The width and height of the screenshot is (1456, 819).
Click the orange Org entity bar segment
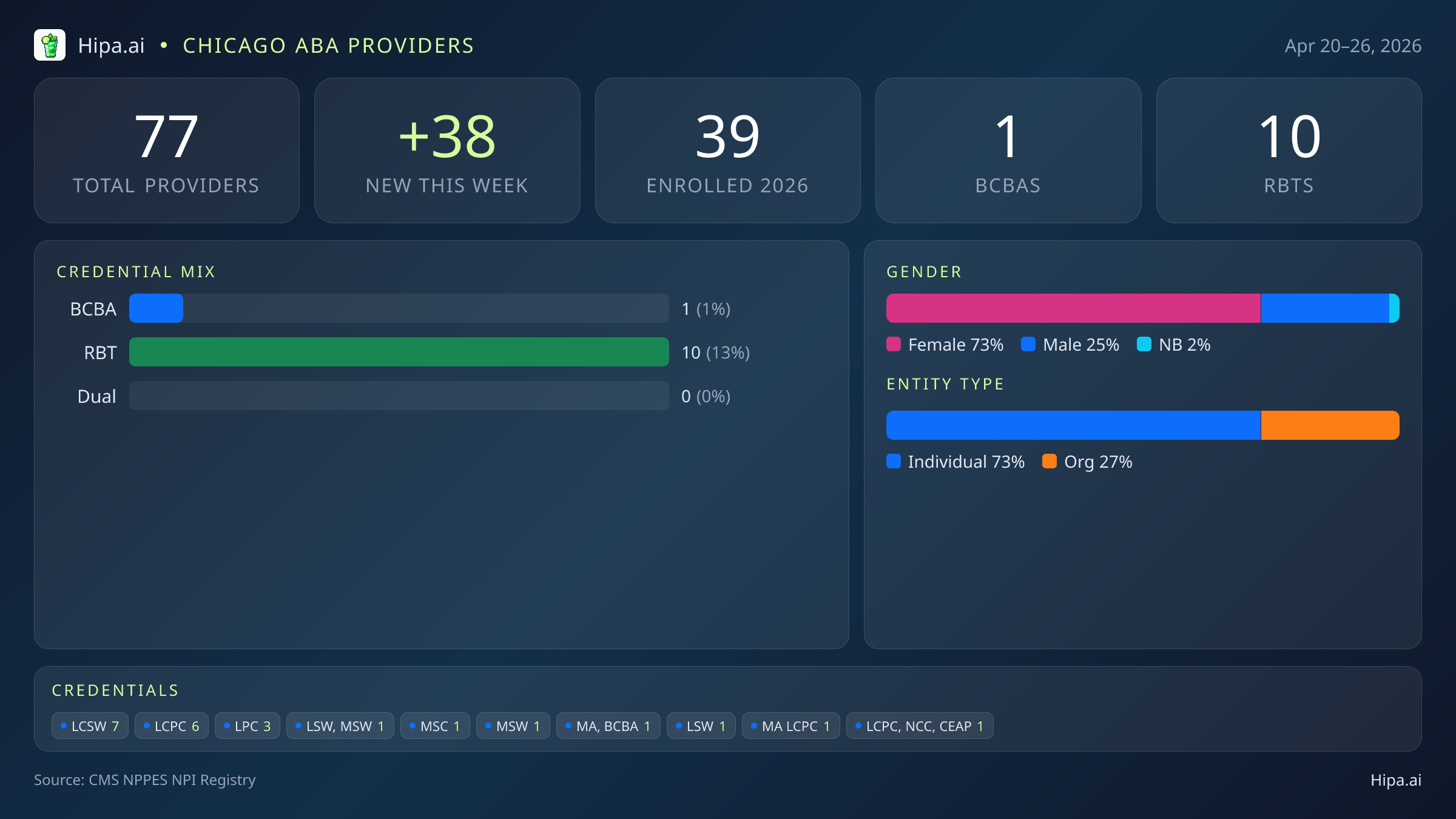pyautogui.click(x=1330, y=425)
